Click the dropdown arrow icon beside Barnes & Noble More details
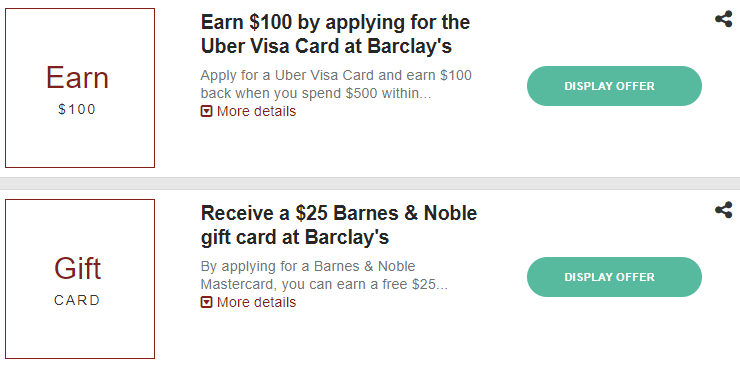740x365 pixels. (206, 302)
